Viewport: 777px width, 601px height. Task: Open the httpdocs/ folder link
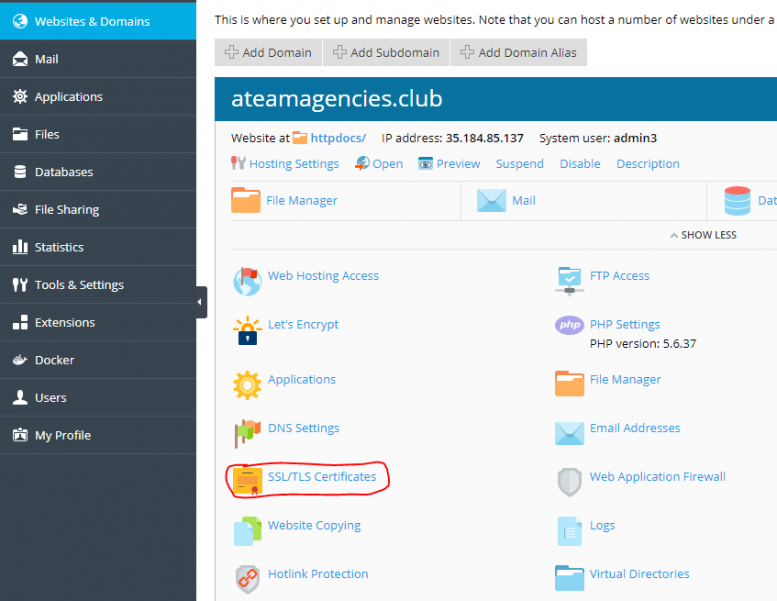click(338, 138)
